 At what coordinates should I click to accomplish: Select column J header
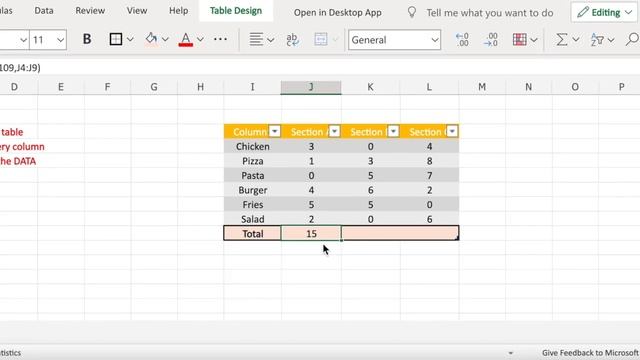pyautogui.click(x=311, y=87)
